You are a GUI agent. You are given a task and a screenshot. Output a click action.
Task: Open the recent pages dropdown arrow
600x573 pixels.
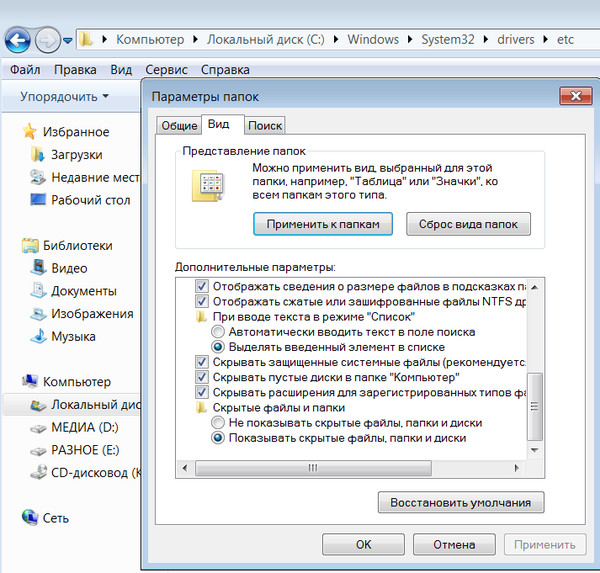coord(68,40)
